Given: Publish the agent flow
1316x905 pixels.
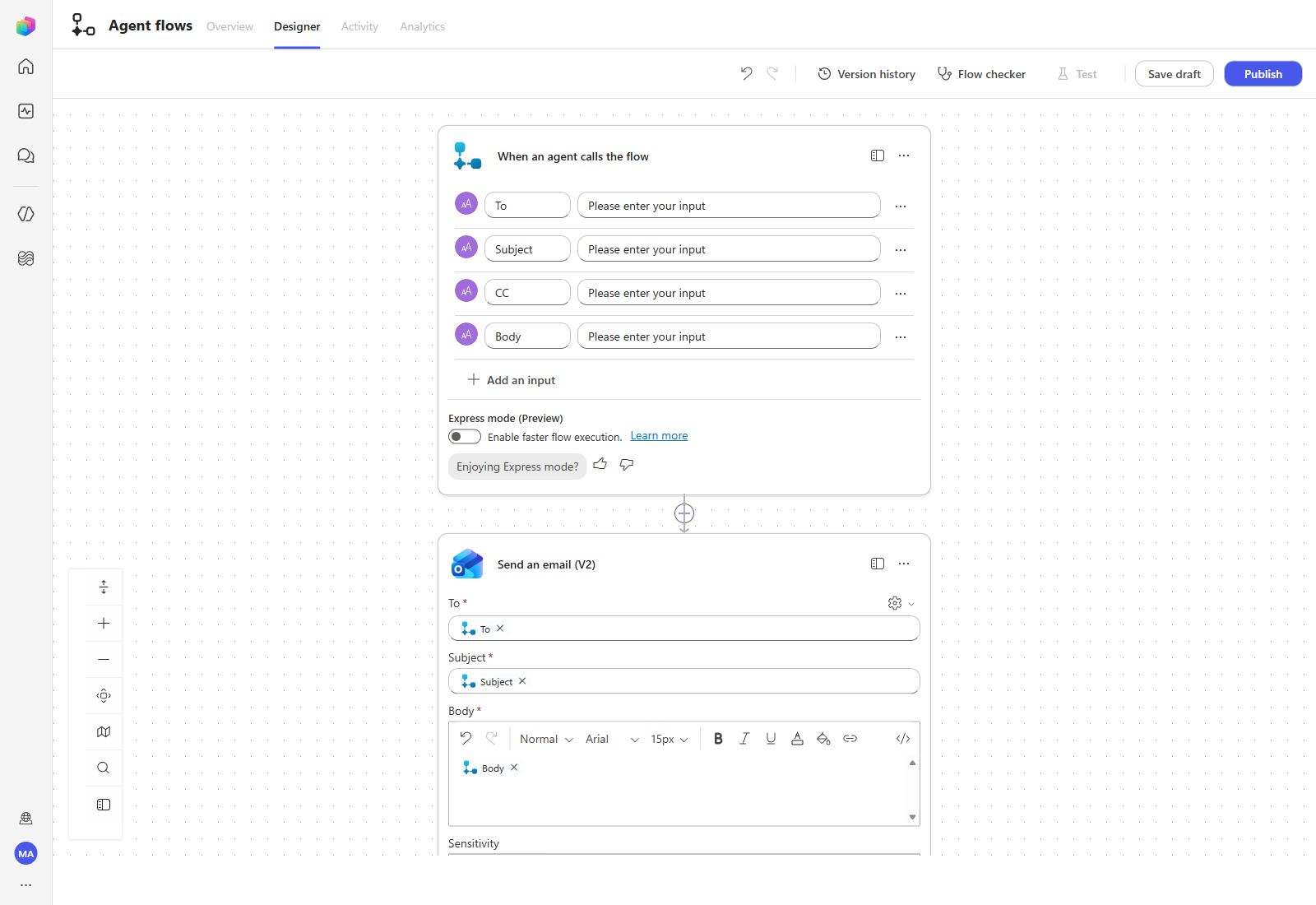Looking at the screenshot, I should (1263, 74).
